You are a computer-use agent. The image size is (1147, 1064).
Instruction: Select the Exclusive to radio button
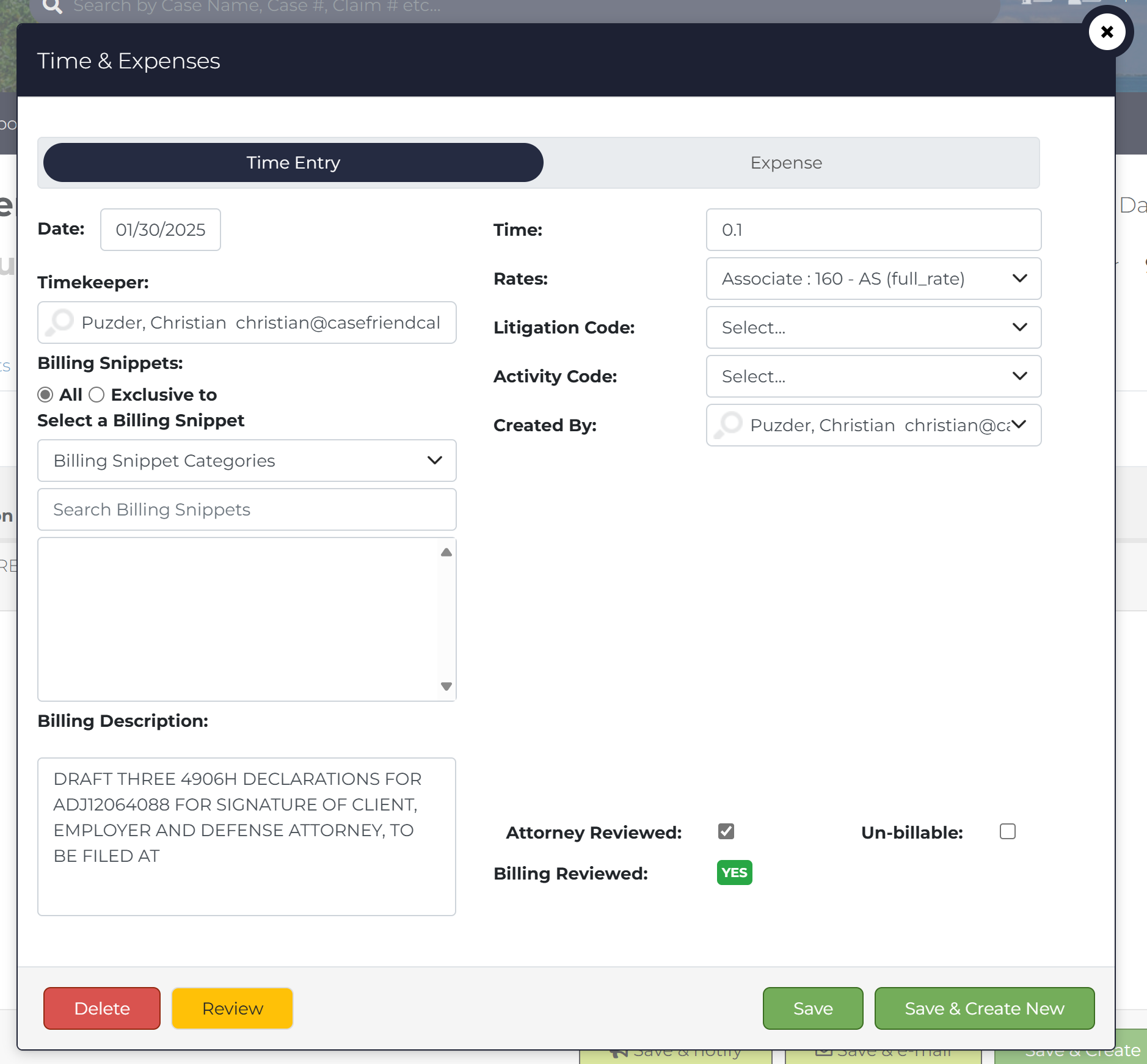[96, 395]
